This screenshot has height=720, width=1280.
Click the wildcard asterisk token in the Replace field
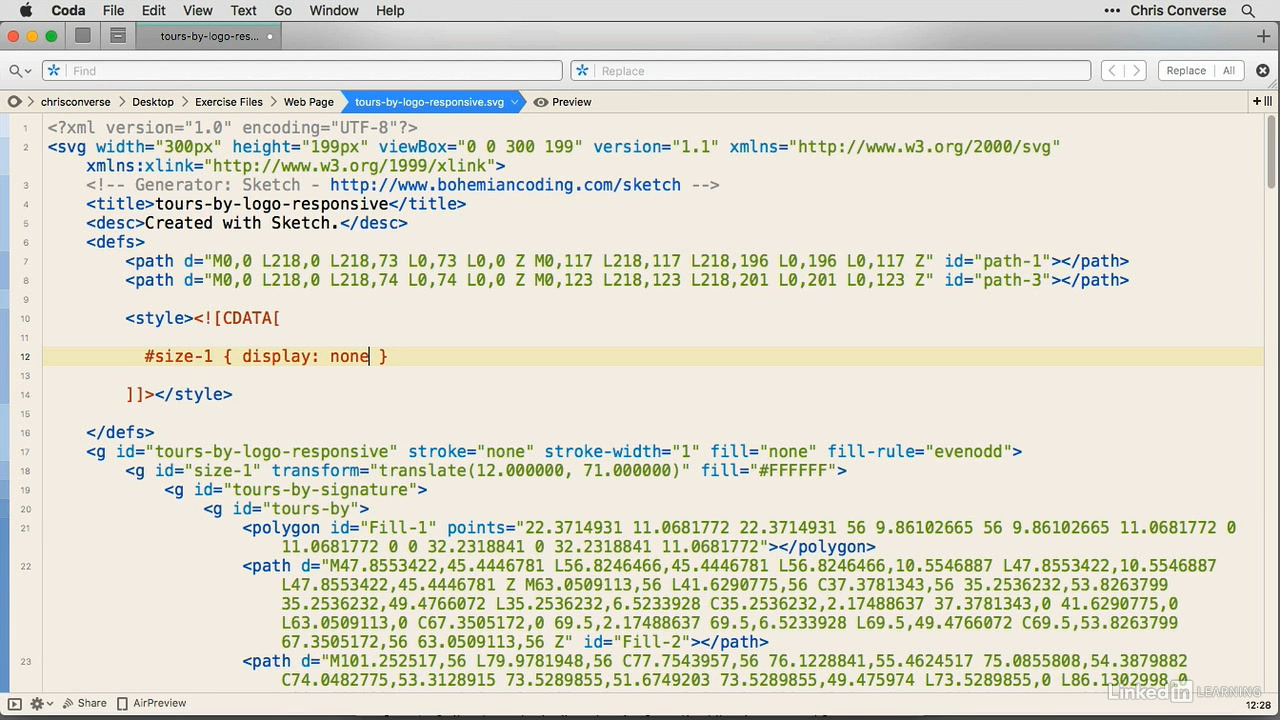tap(582, 70)
